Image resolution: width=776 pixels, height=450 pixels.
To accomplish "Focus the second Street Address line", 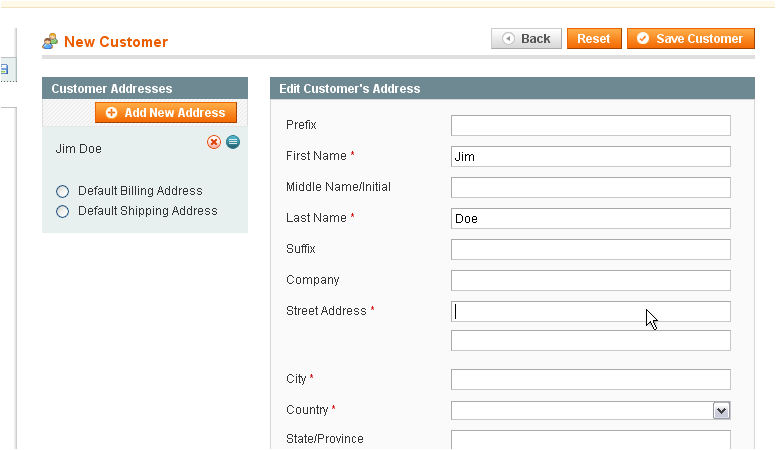I will point(590,341).
